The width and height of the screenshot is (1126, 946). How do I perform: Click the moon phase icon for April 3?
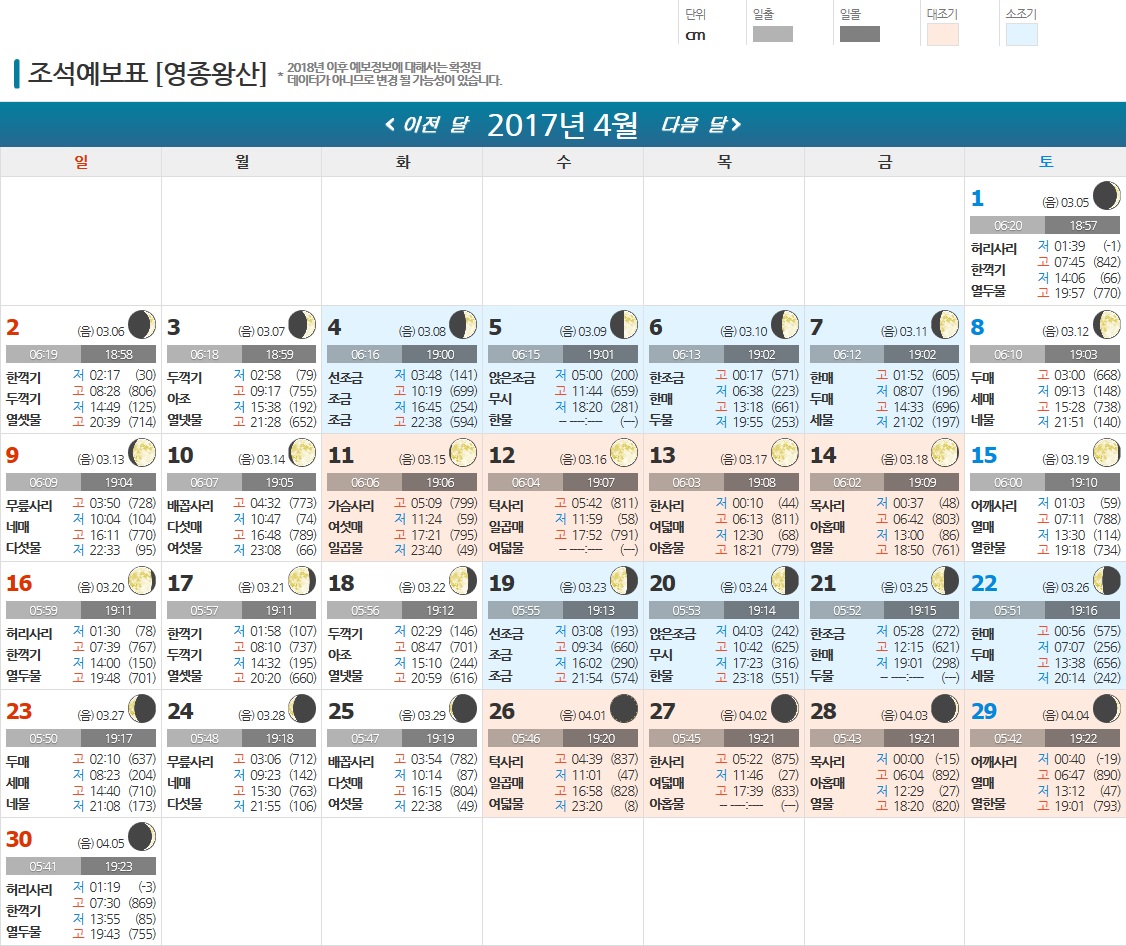[302, 325]
